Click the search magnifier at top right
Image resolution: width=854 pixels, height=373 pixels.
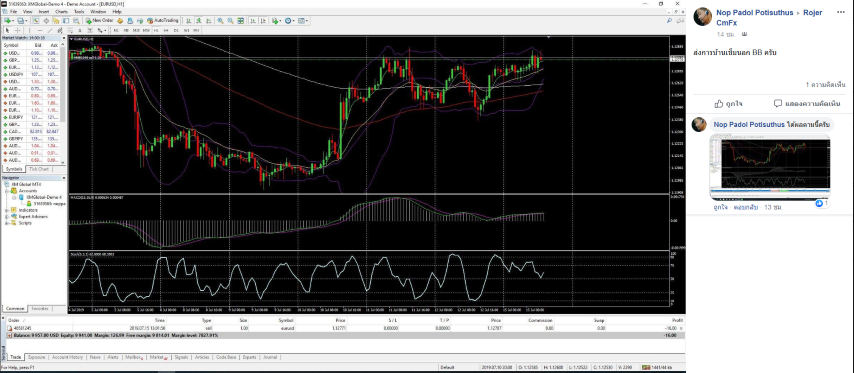click(669, 21)
